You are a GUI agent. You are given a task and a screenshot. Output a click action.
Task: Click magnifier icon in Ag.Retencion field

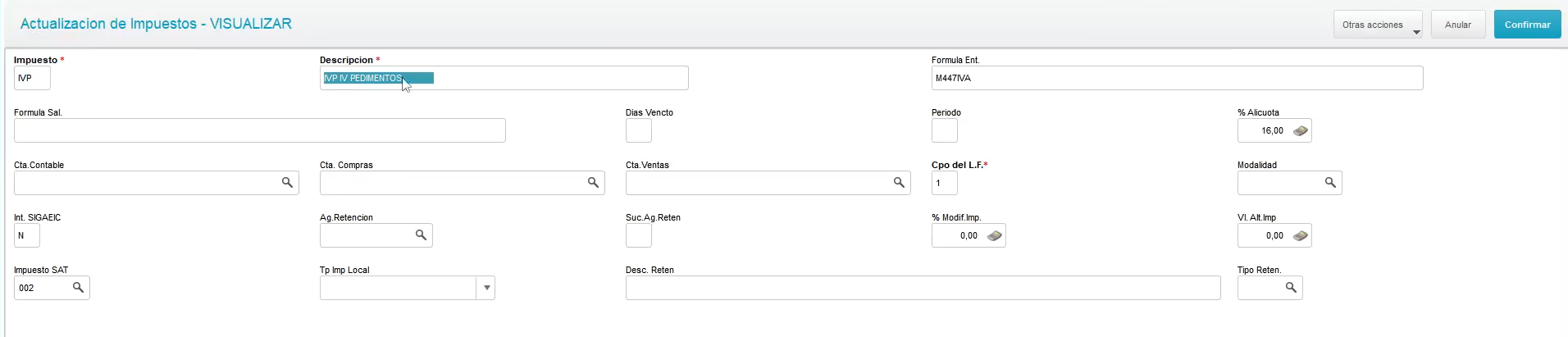coord(421,235)
